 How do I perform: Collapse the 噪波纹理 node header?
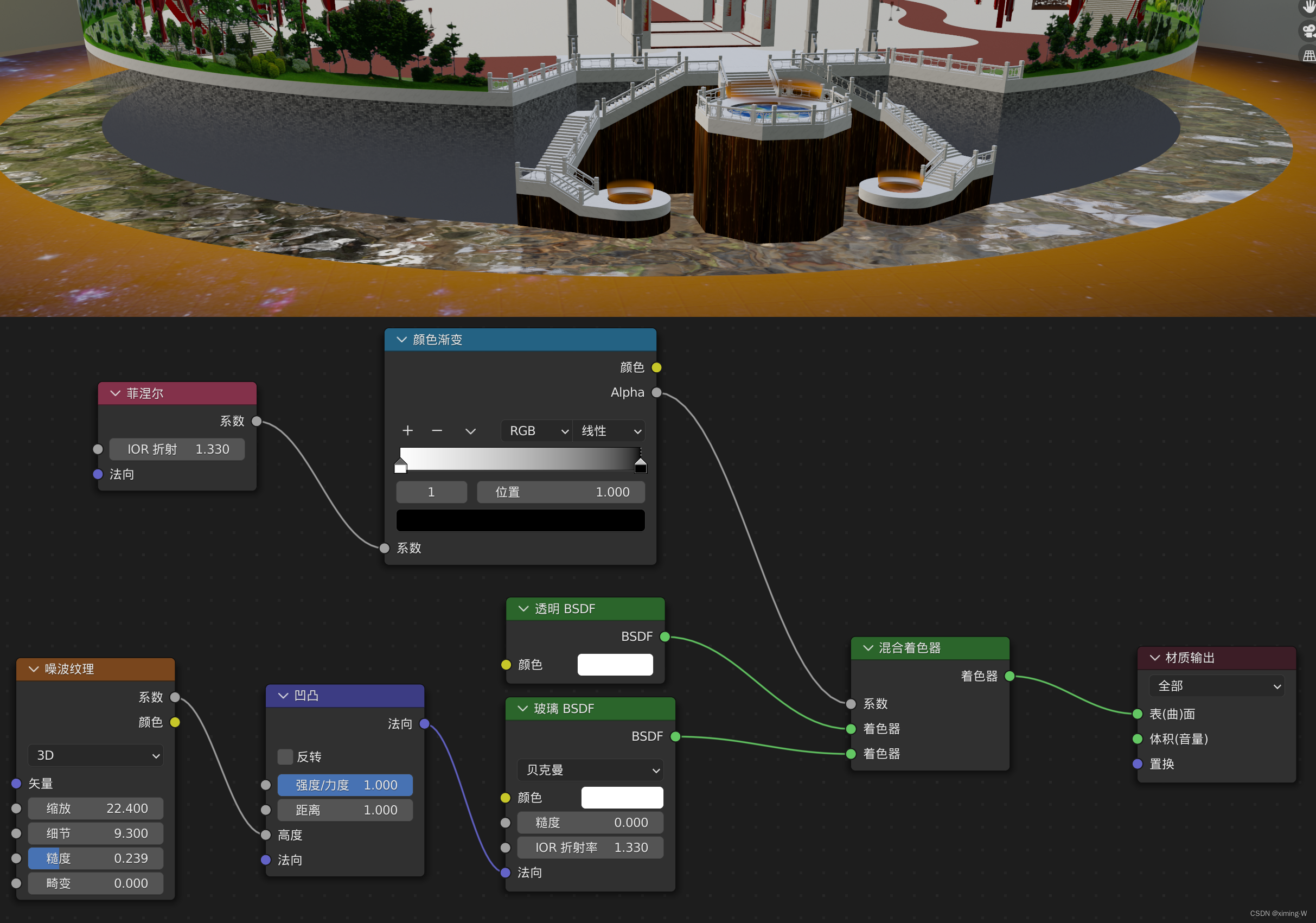tap(34, 669)
